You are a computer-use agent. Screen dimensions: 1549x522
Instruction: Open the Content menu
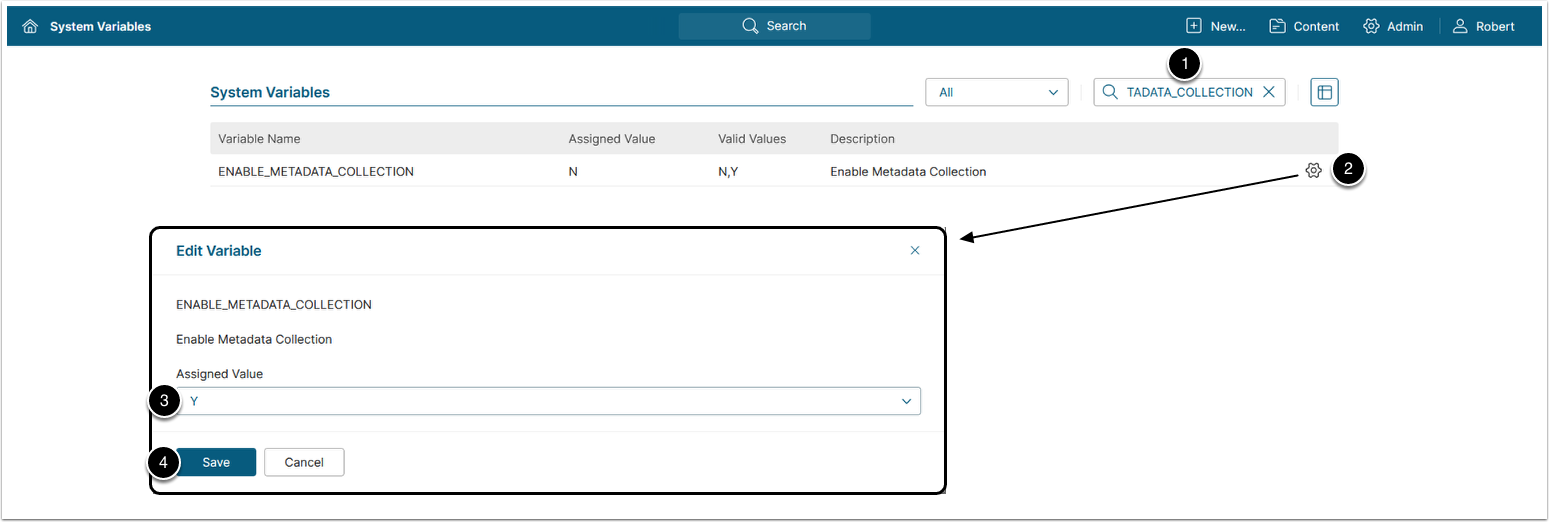tap(1304, 26)
